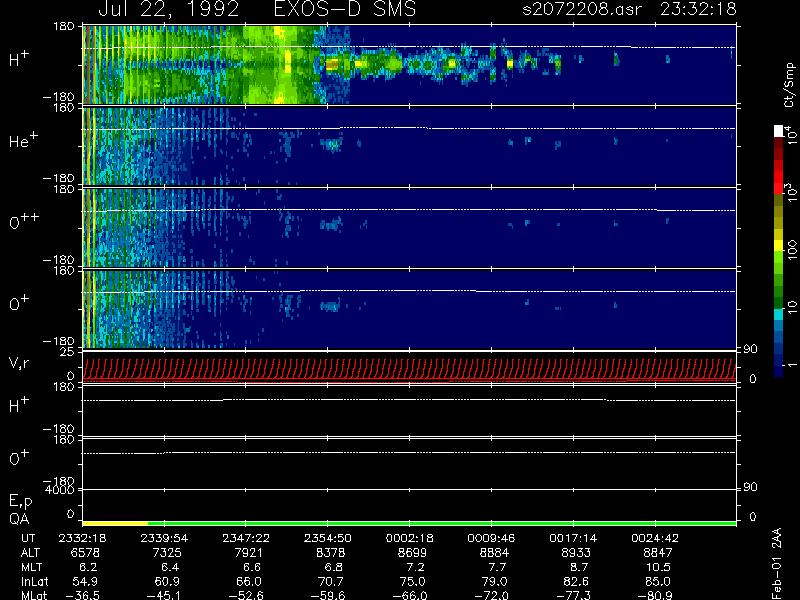800x600 pixels.
Task: Click the UT tick value '0002:18'
Action: pyautogui.click(x=409, y=538)
